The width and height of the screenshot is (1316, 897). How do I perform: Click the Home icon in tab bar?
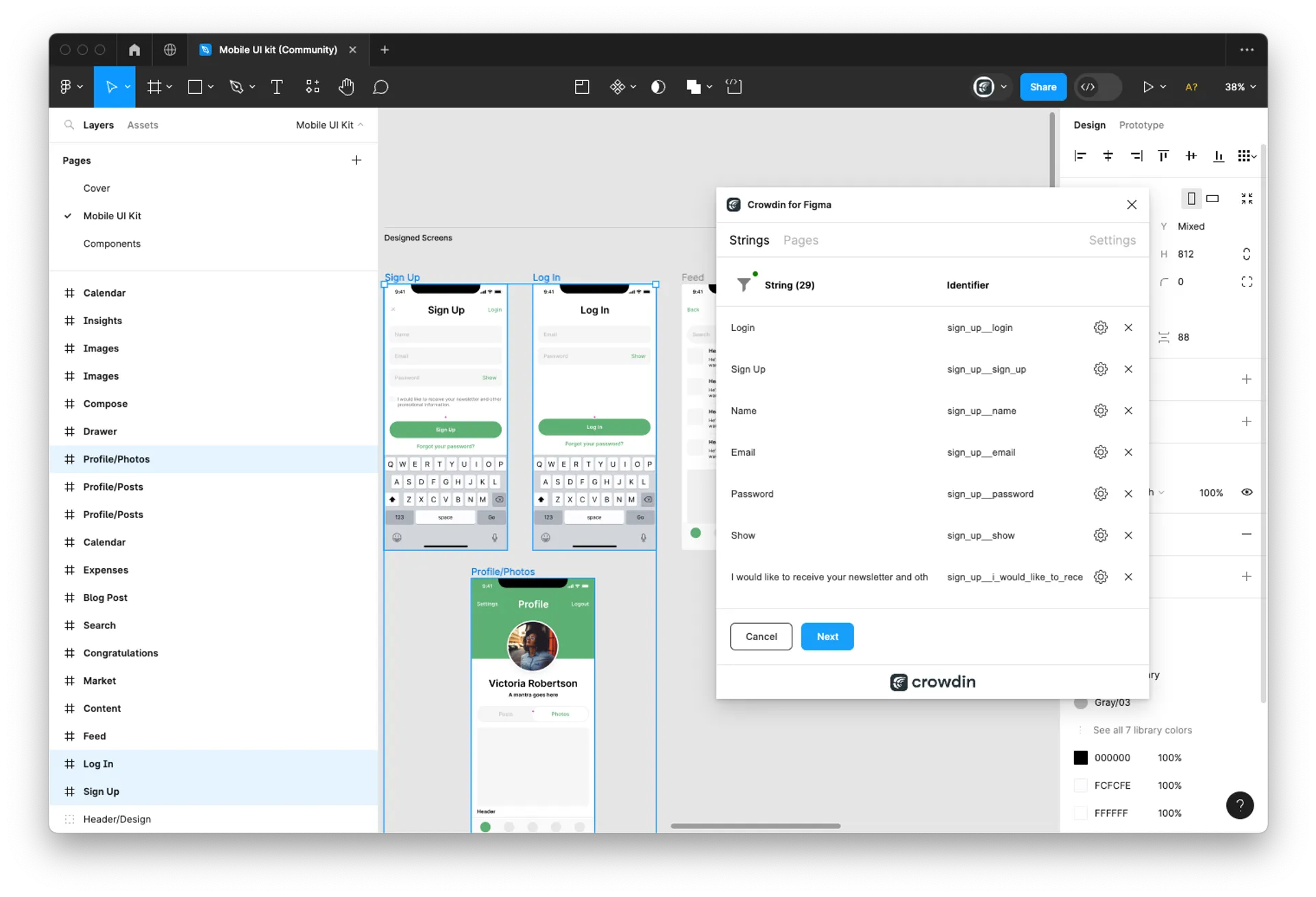134,49
